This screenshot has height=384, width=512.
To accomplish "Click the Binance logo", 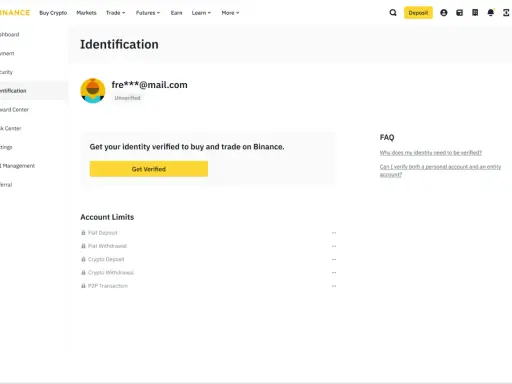I will [15, 13].
